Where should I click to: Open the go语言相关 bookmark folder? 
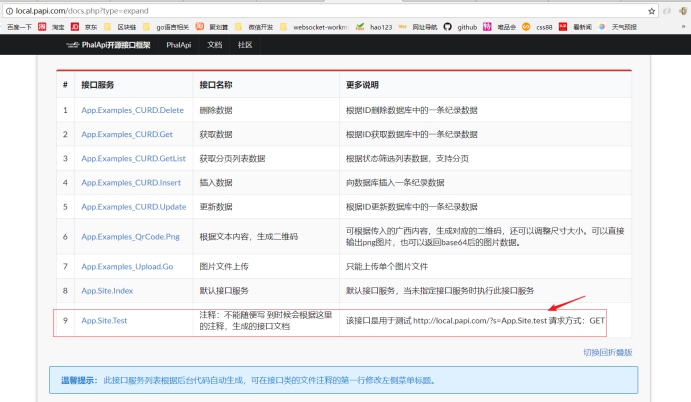point(166,27)
